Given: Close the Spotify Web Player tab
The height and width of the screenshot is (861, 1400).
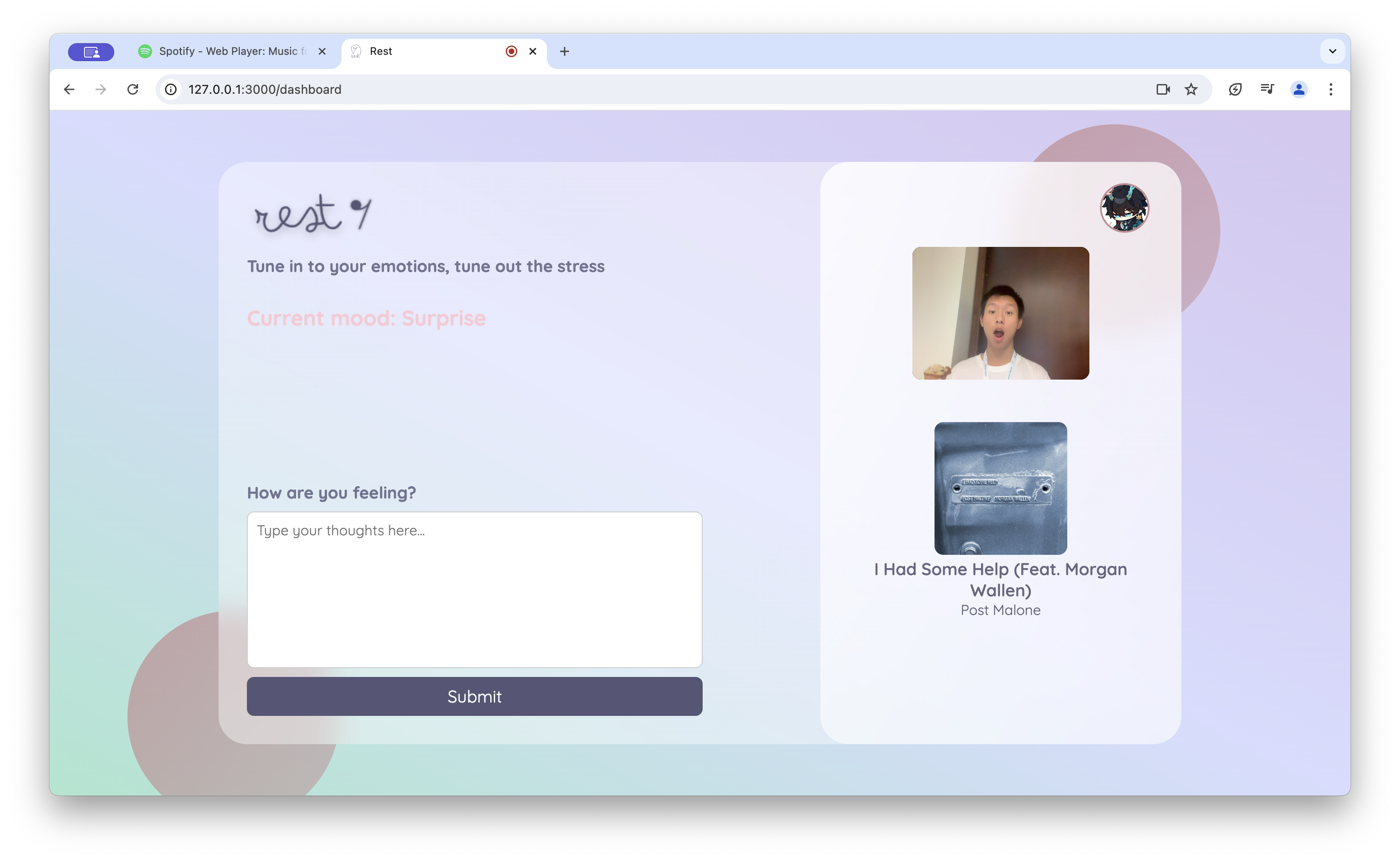Looking at the screenshot, I should 322,51.
